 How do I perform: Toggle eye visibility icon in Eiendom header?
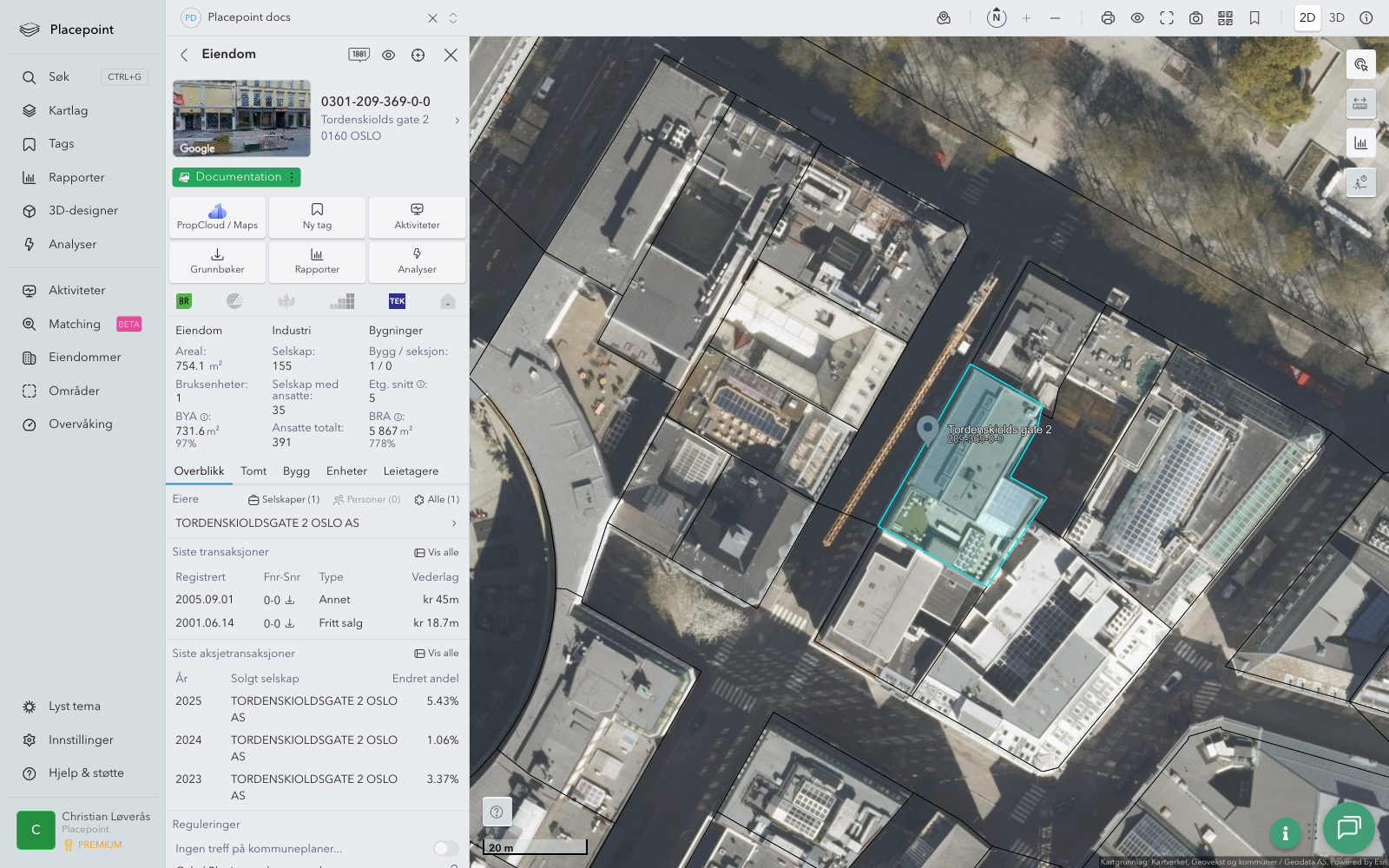[x=388, y=55]
